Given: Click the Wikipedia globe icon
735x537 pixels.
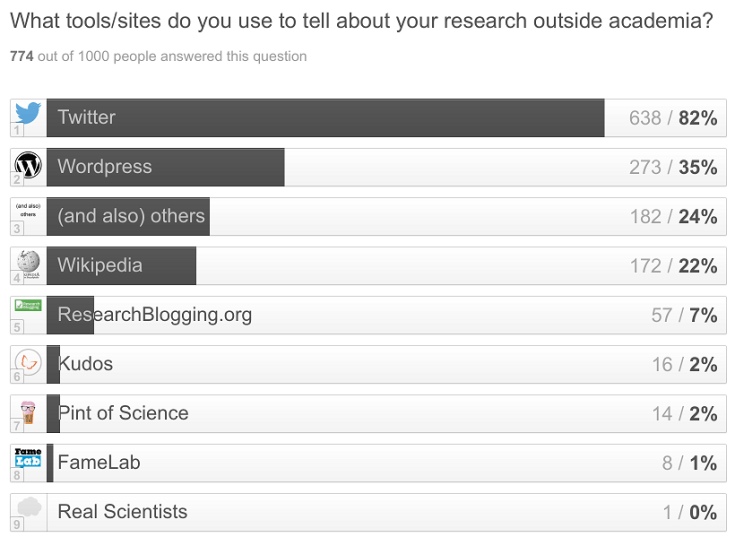Looking at the screenshot, I should tap(29, 262).
